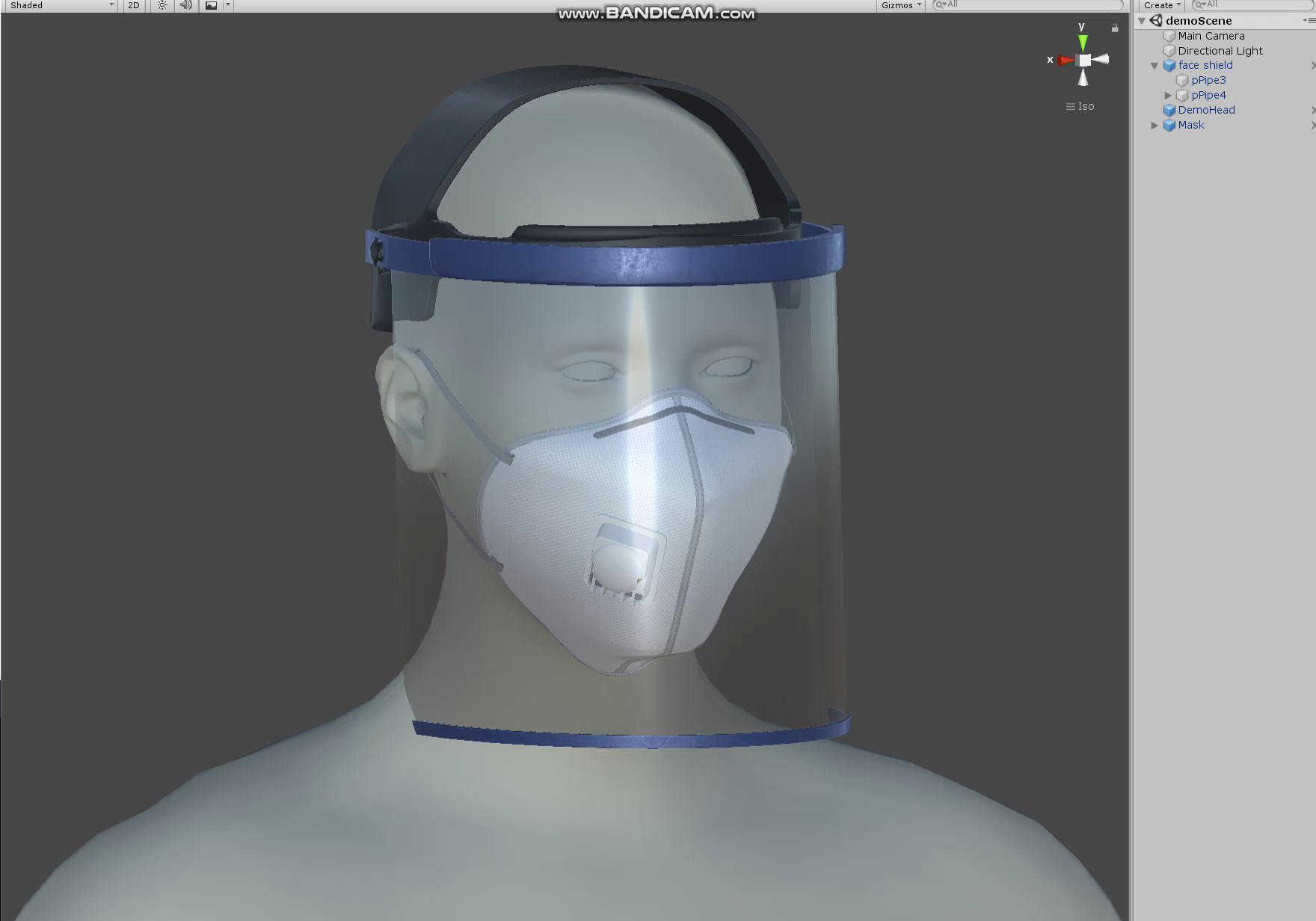This screenshot has height=921, width=1316.
Task: Open the hierarchy Create dropdown
Action: pyautogui.click(x=1162, y=5)
